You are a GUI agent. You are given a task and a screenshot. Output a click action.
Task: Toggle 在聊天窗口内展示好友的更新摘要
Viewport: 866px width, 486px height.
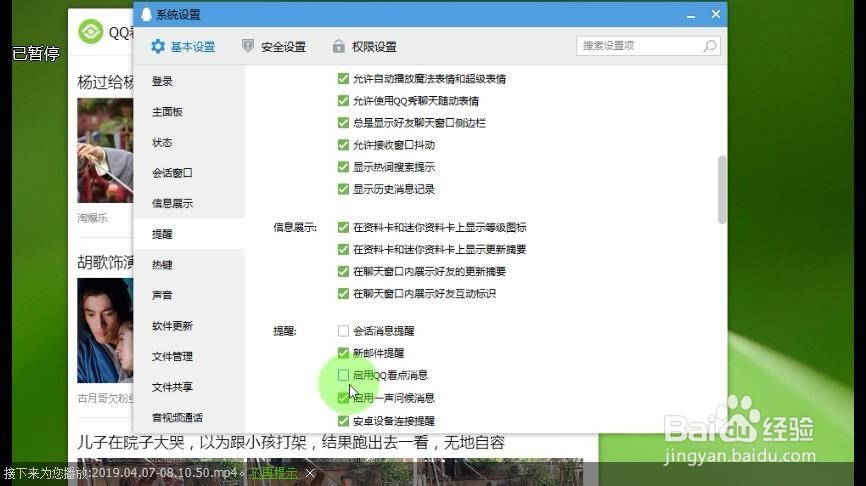click(x=343, y=271)
